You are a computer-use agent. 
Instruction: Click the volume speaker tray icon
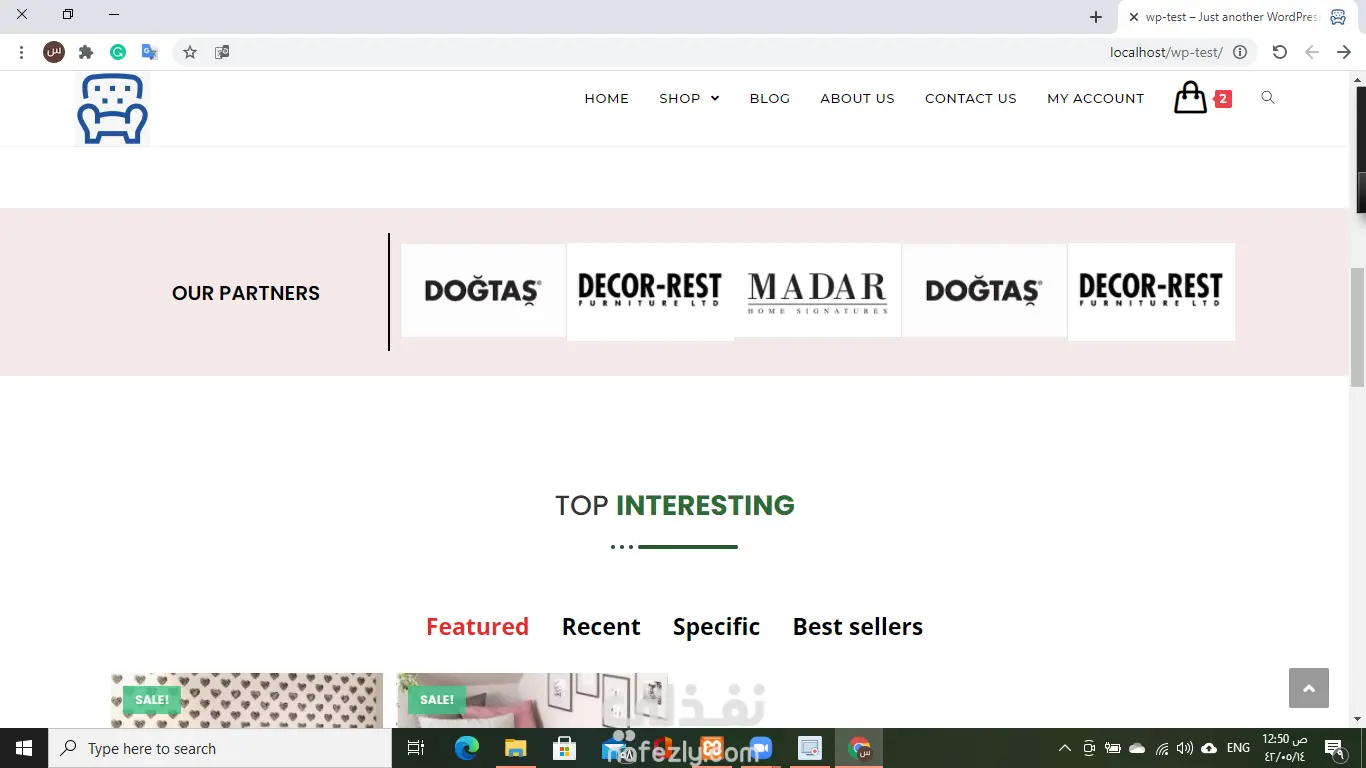[x=1185, y=748]
